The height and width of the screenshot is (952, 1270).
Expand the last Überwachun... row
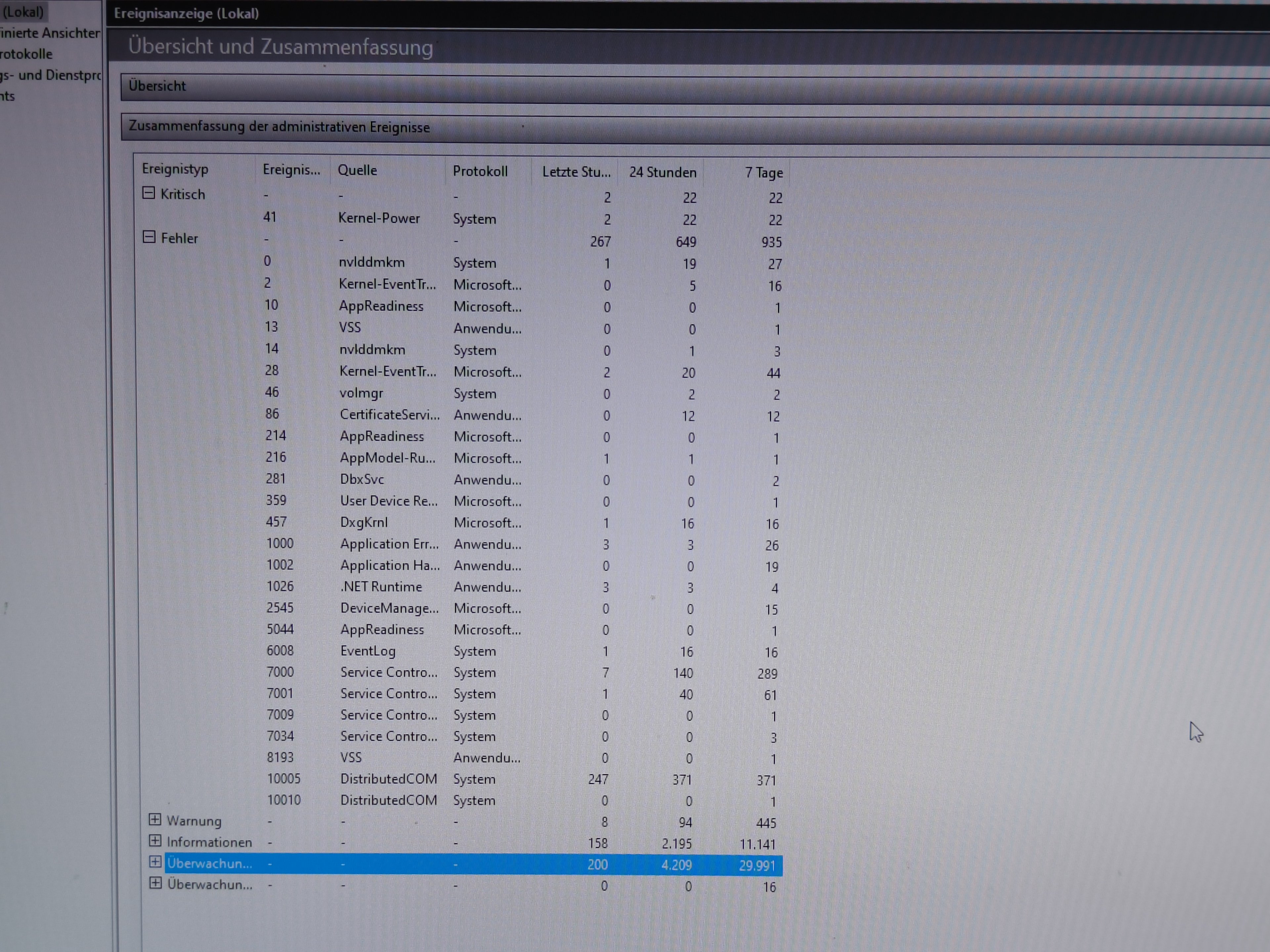point(155,883)
